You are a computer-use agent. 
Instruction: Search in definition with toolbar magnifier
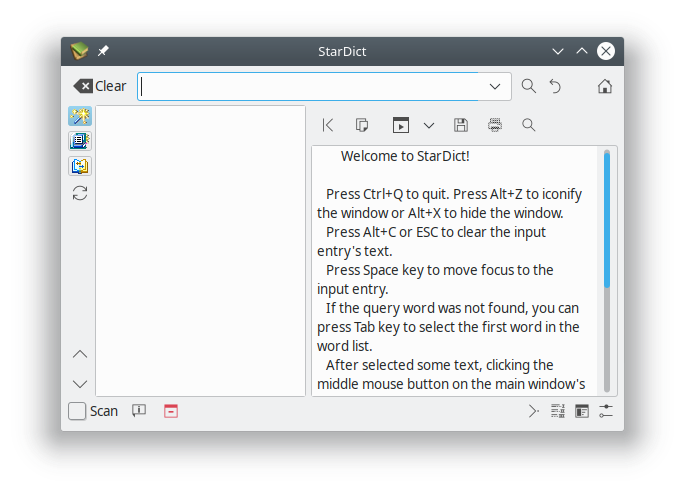[529, 125]
